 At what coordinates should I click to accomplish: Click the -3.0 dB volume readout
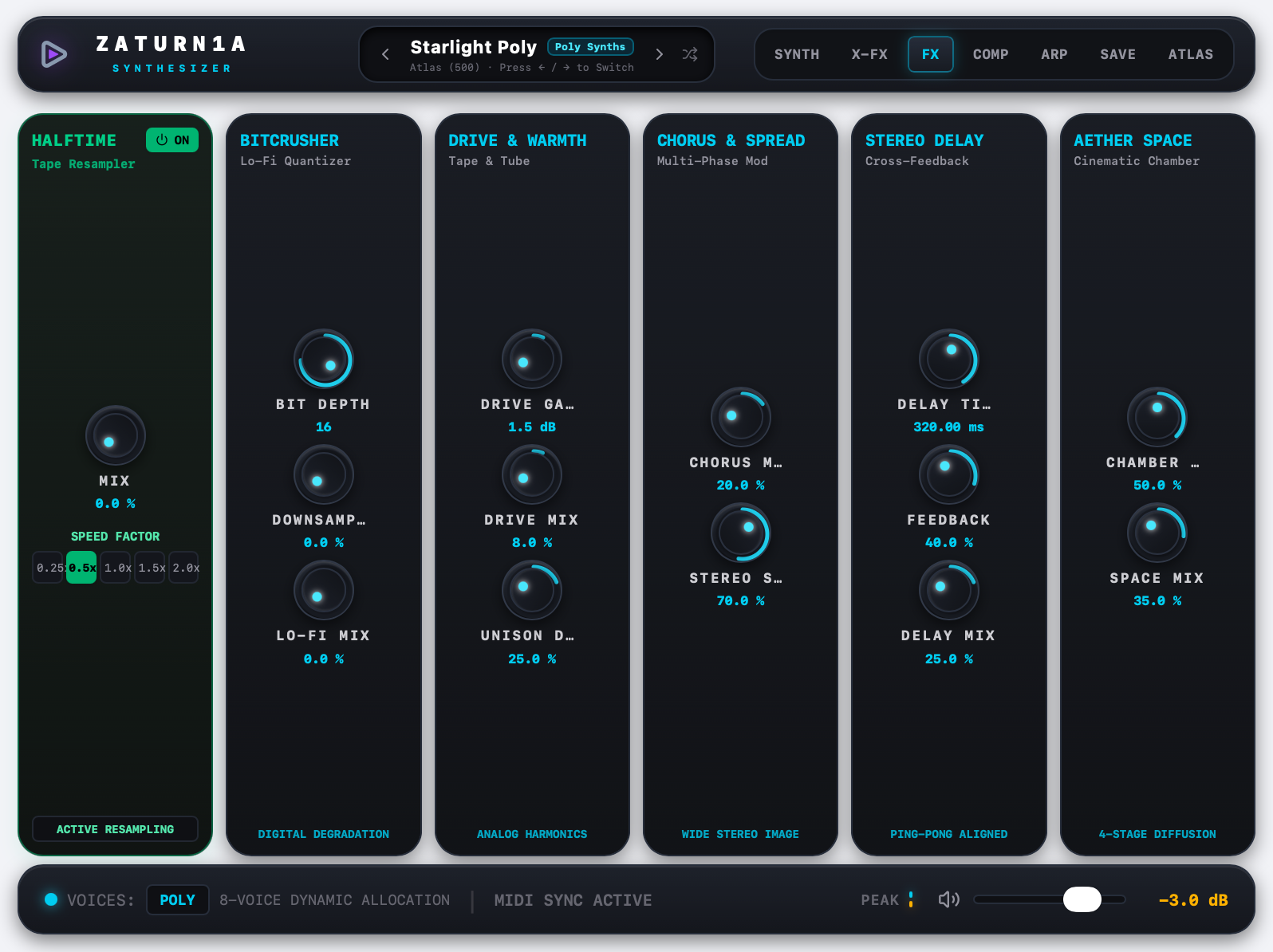pyautogui.click(x=1193, y=900)
